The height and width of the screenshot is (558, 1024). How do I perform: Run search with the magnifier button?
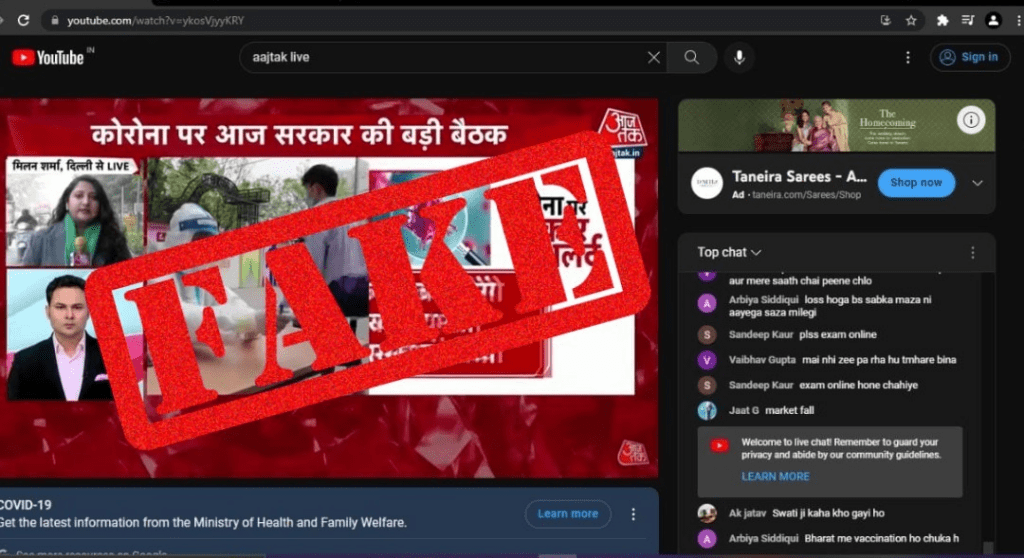pyautogui.click(x=692, y=57)
